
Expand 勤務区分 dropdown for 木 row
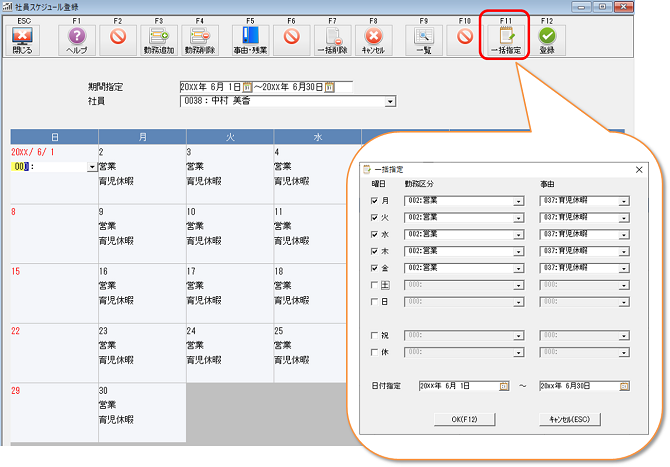click(x=518, y=252)
